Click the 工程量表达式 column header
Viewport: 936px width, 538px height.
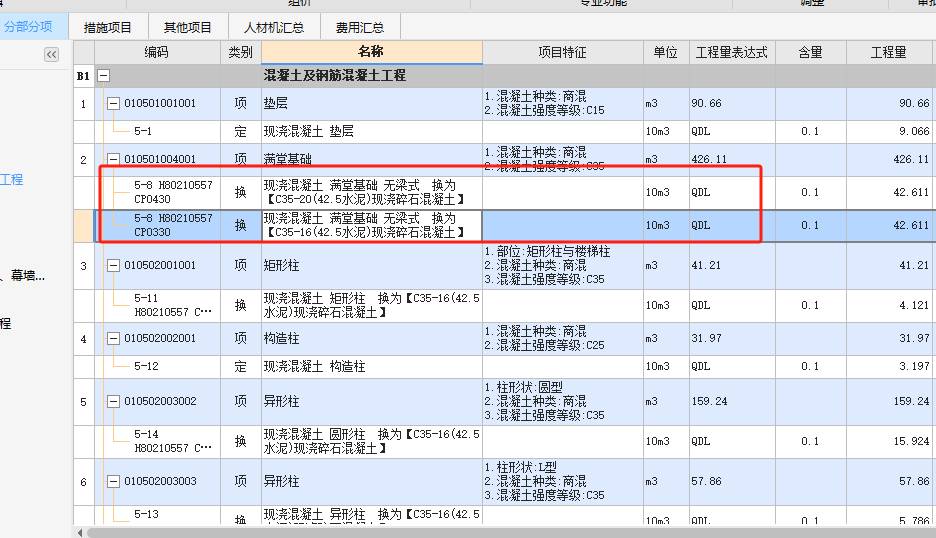pos(732,53)
